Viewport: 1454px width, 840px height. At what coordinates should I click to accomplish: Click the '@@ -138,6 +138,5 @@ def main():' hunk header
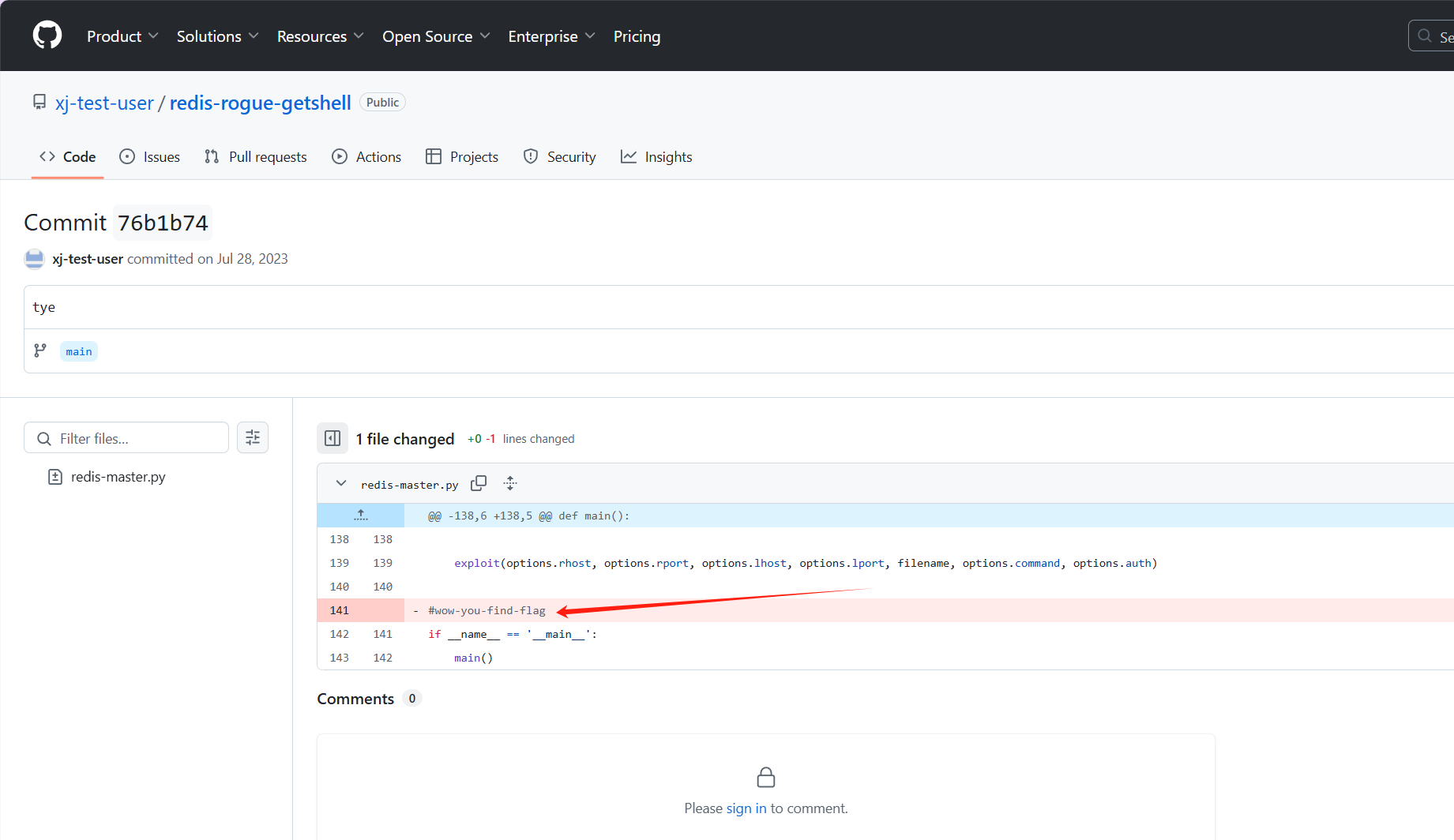pos(529,516)
